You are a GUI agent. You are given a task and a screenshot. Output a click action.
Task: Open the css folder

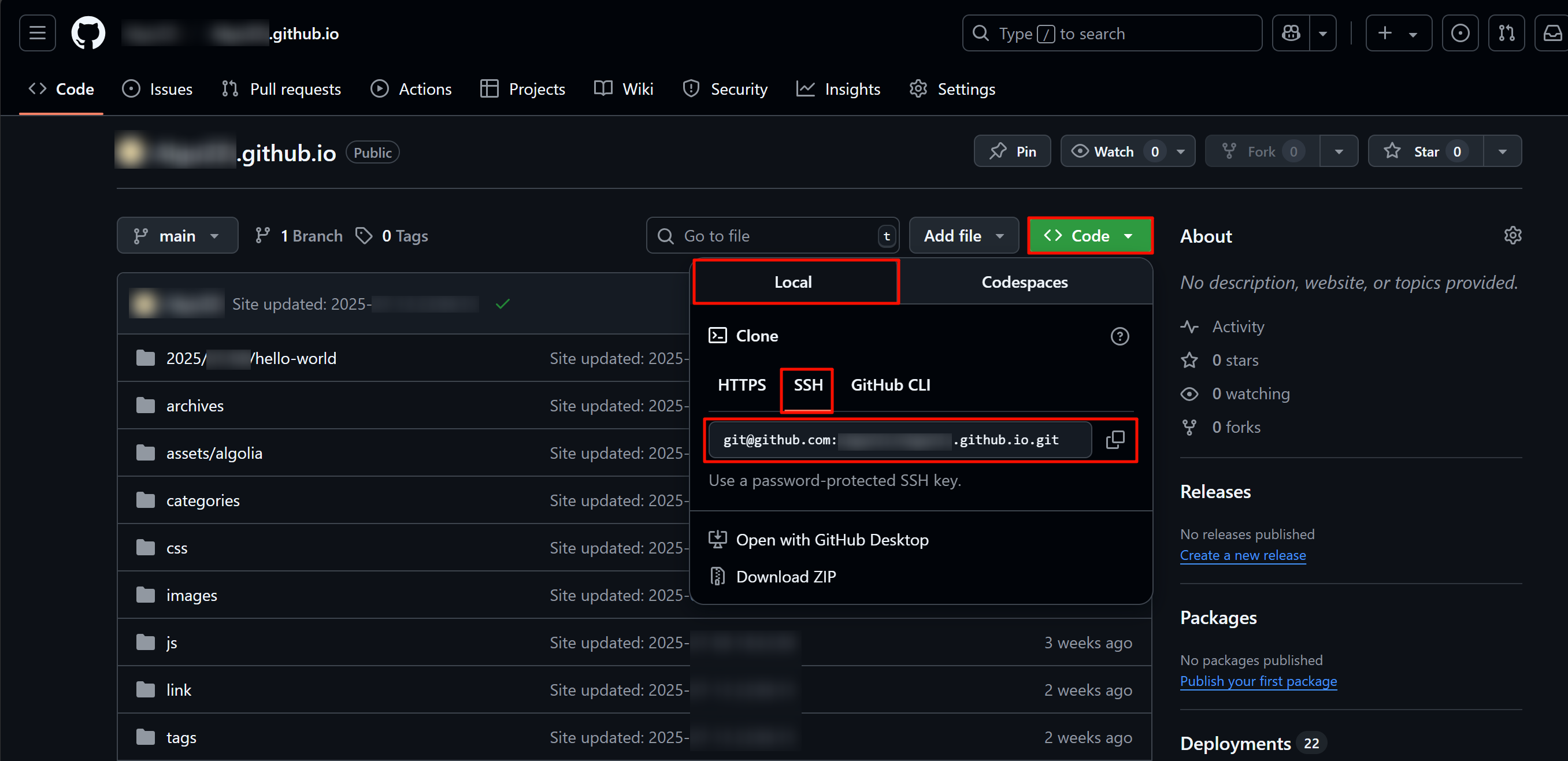[x=176, y=548]
